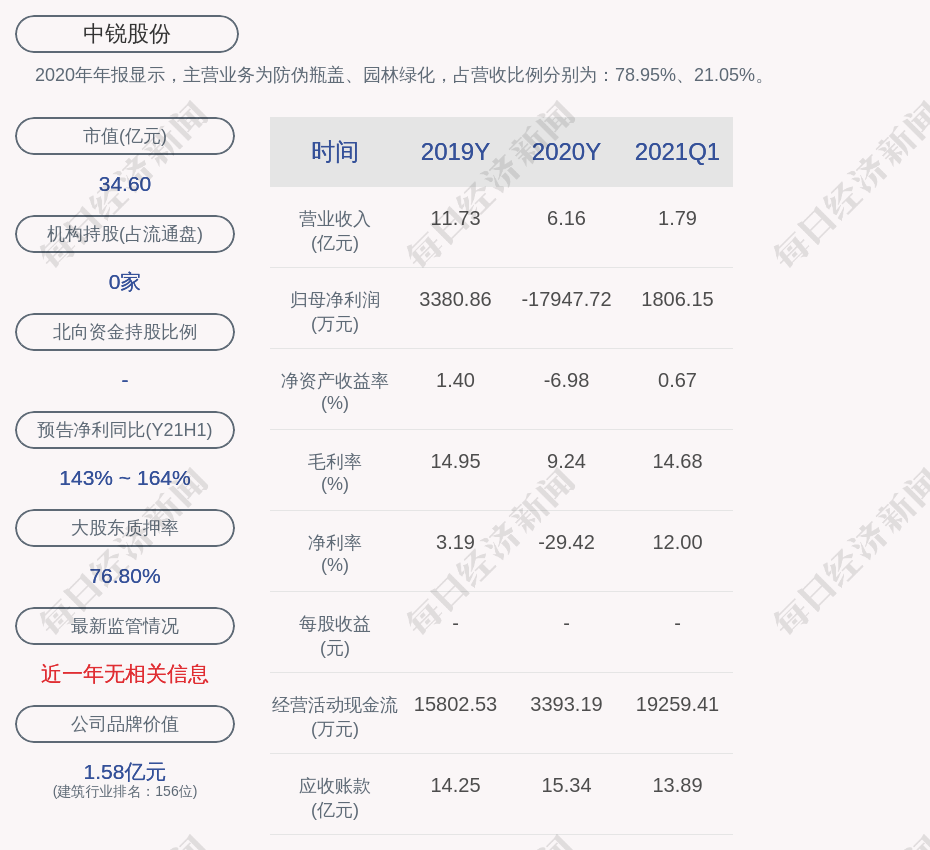This screenshot has height=850, width=930.
Task: Click the net margin value 12.00
Action: coord(677,542)
